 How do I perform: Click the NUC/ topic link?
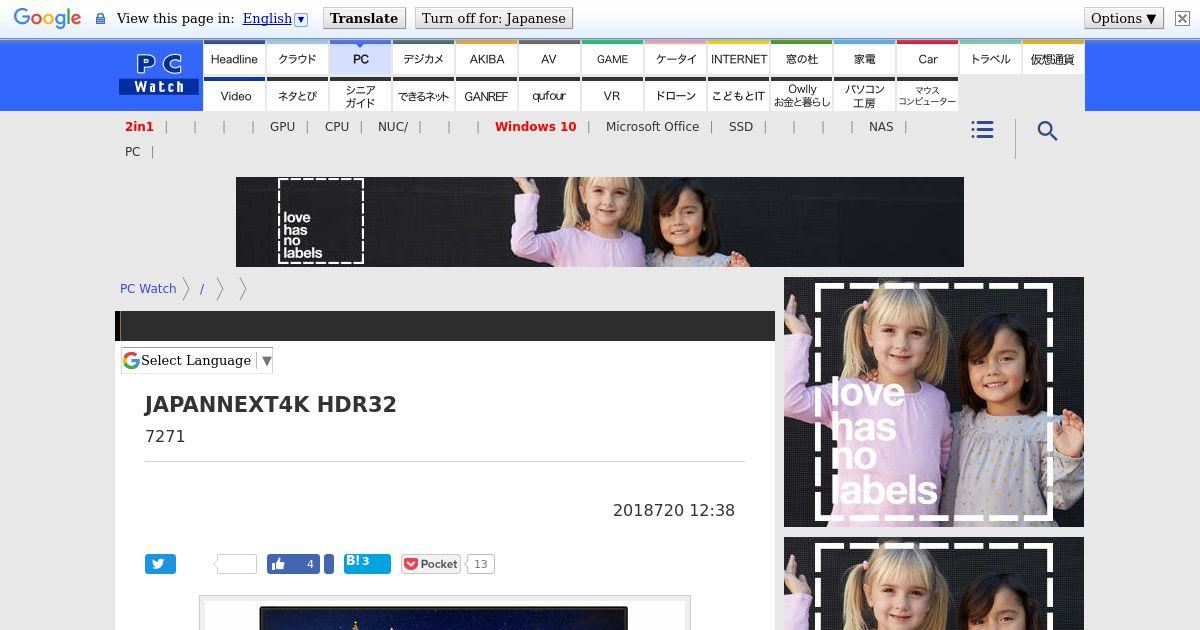point(393,126)
